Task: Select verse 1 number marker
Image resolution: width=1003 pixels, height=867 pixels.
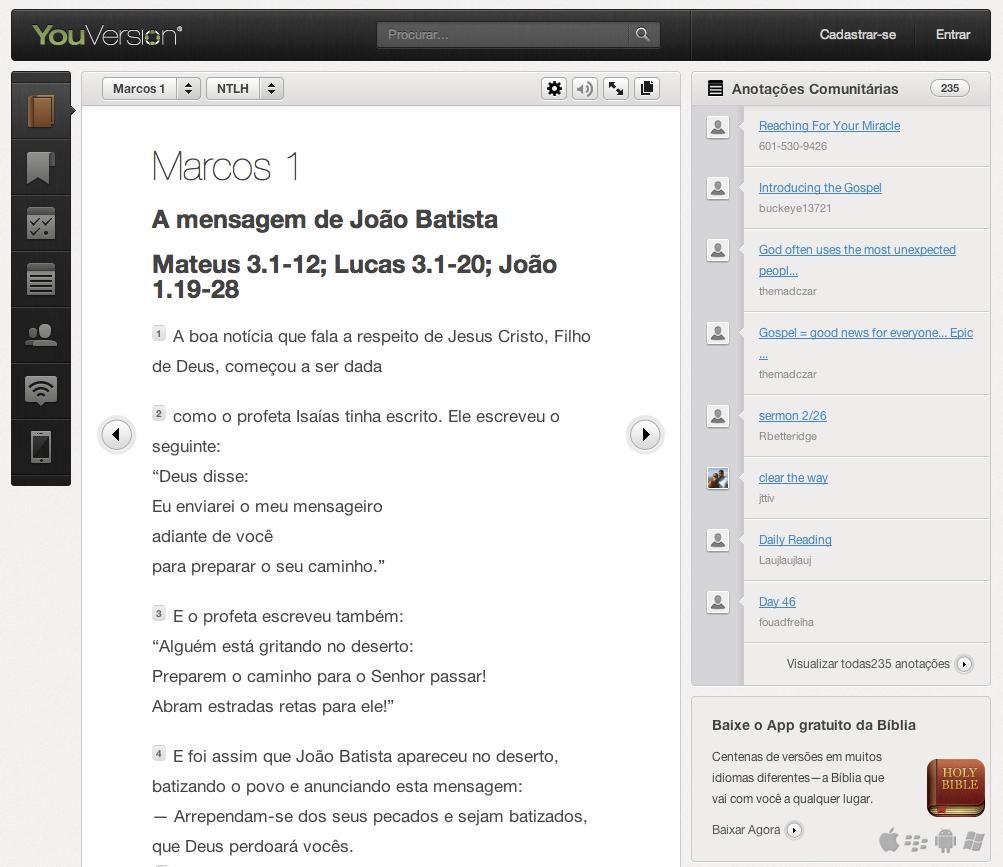Action: click(x=159, y=333)
